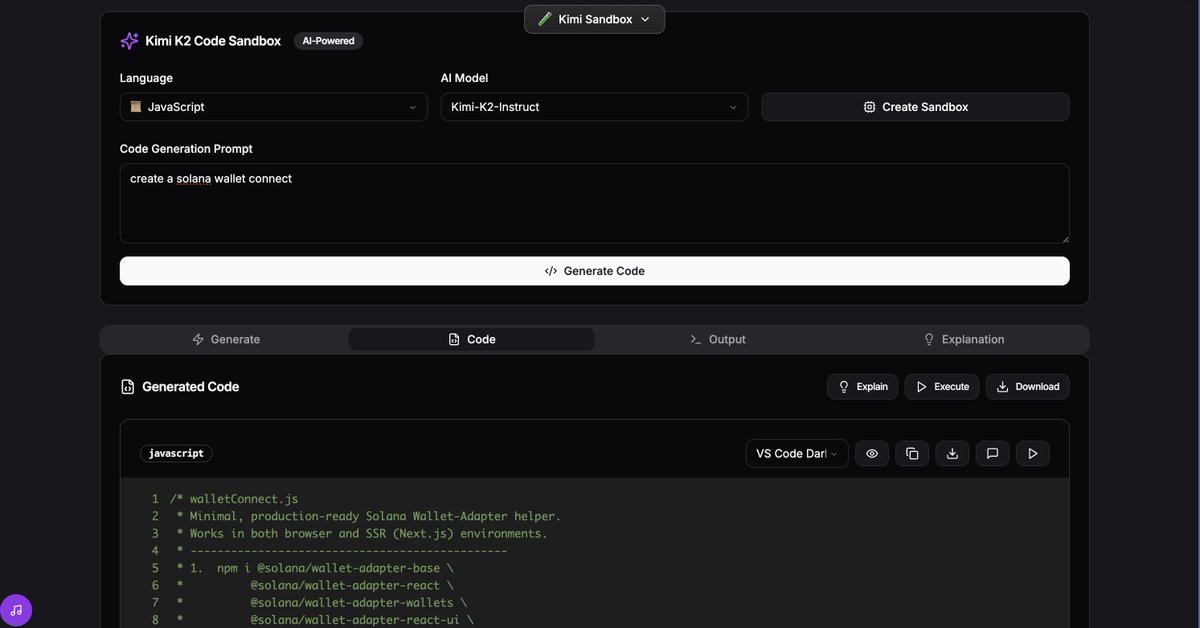Click the chevron on the Kimi Sandbox dropdown
The height and width of the screenshot is (628, 1200).
pos(645,19)
